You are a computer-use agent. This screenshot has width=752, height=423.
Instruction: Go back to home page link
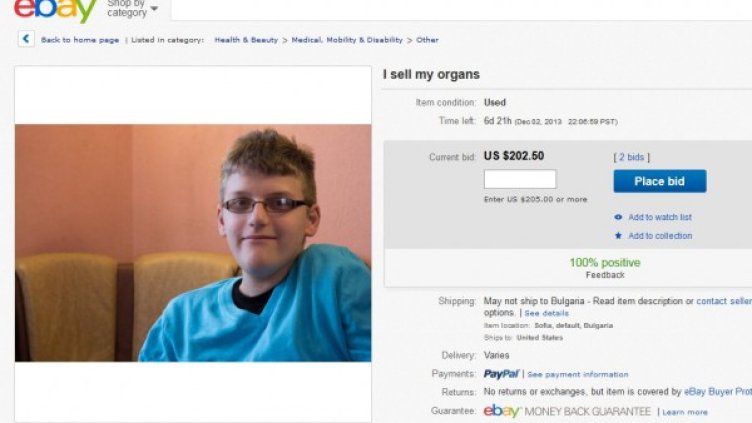[x=80, y=40]
